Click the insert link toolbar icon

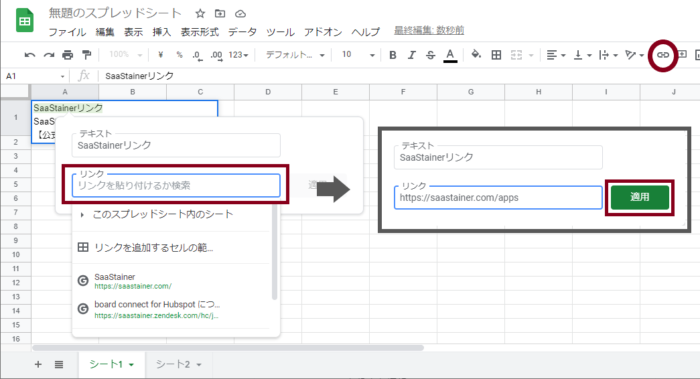(x=663, y=55)
